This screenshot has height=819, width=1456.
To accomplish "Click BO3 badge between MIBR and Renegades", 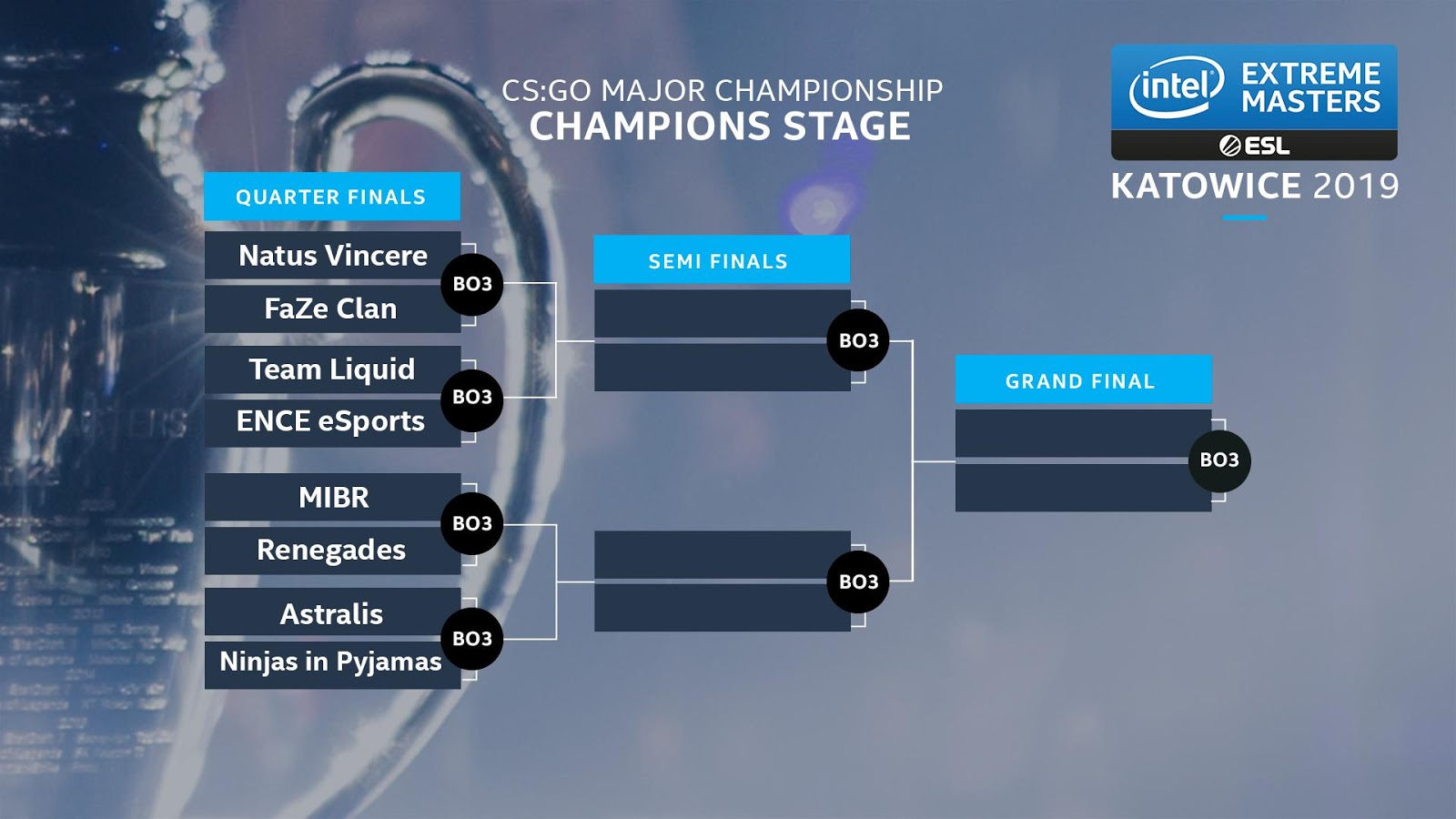I will 472,523.
